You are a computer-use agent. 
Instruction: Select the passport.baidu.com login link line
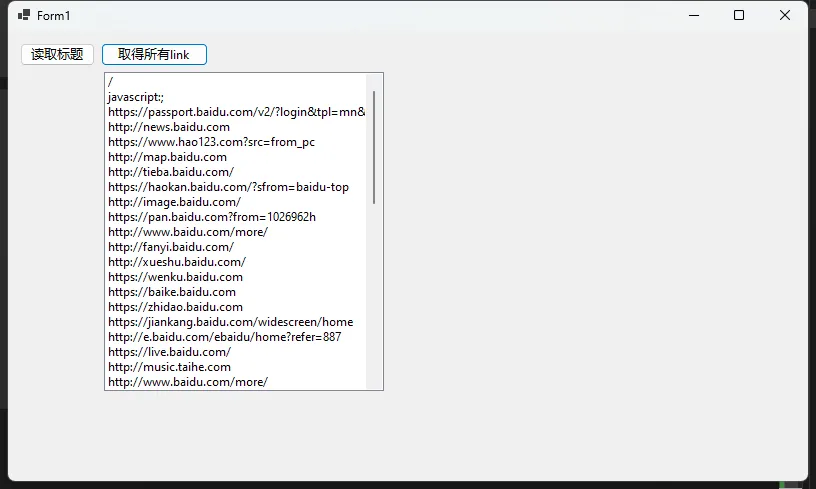click(237, 112)
